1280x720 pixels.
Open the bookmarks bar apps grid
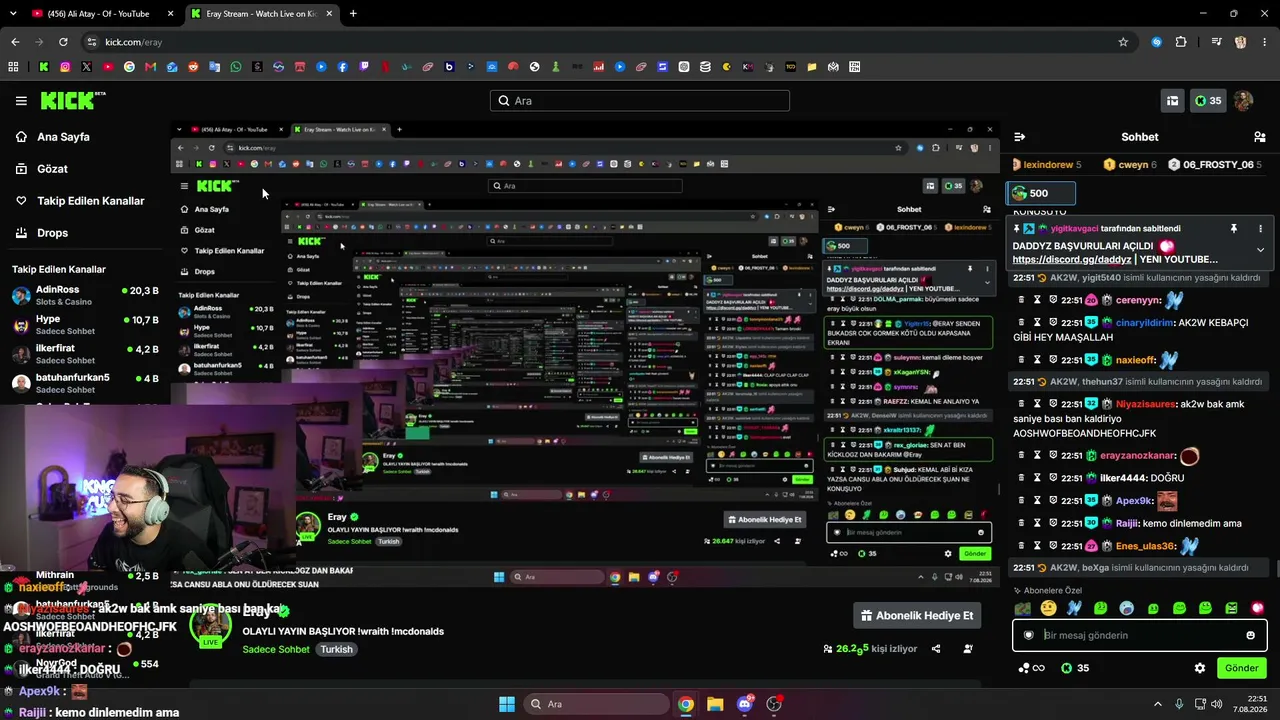click(13, 67)
